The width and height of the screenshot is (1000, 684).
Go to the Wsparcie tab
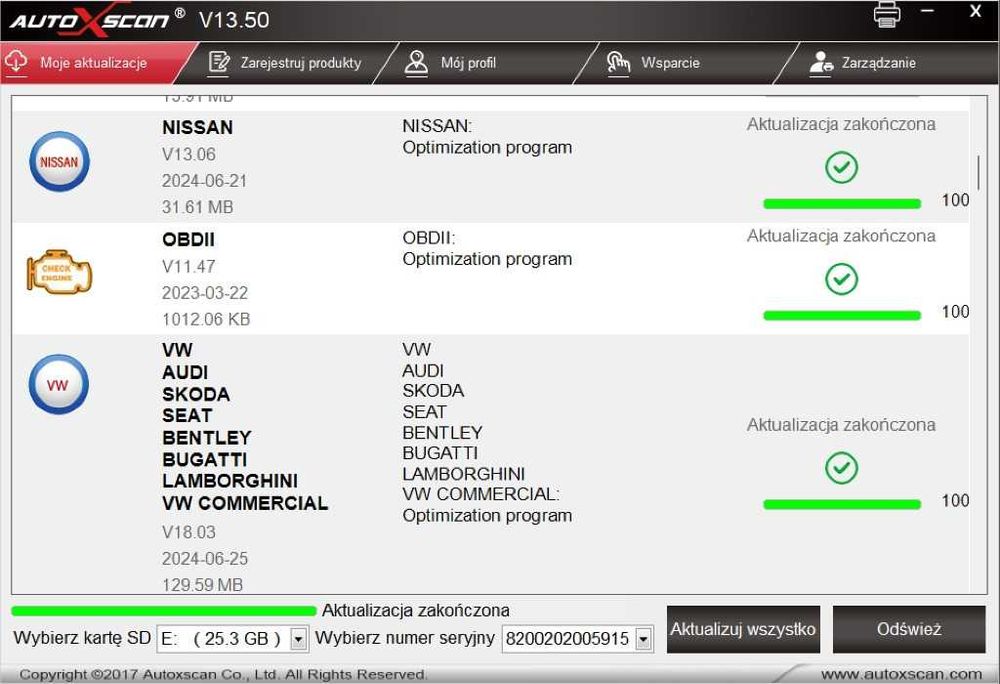(x=686, y=63)
